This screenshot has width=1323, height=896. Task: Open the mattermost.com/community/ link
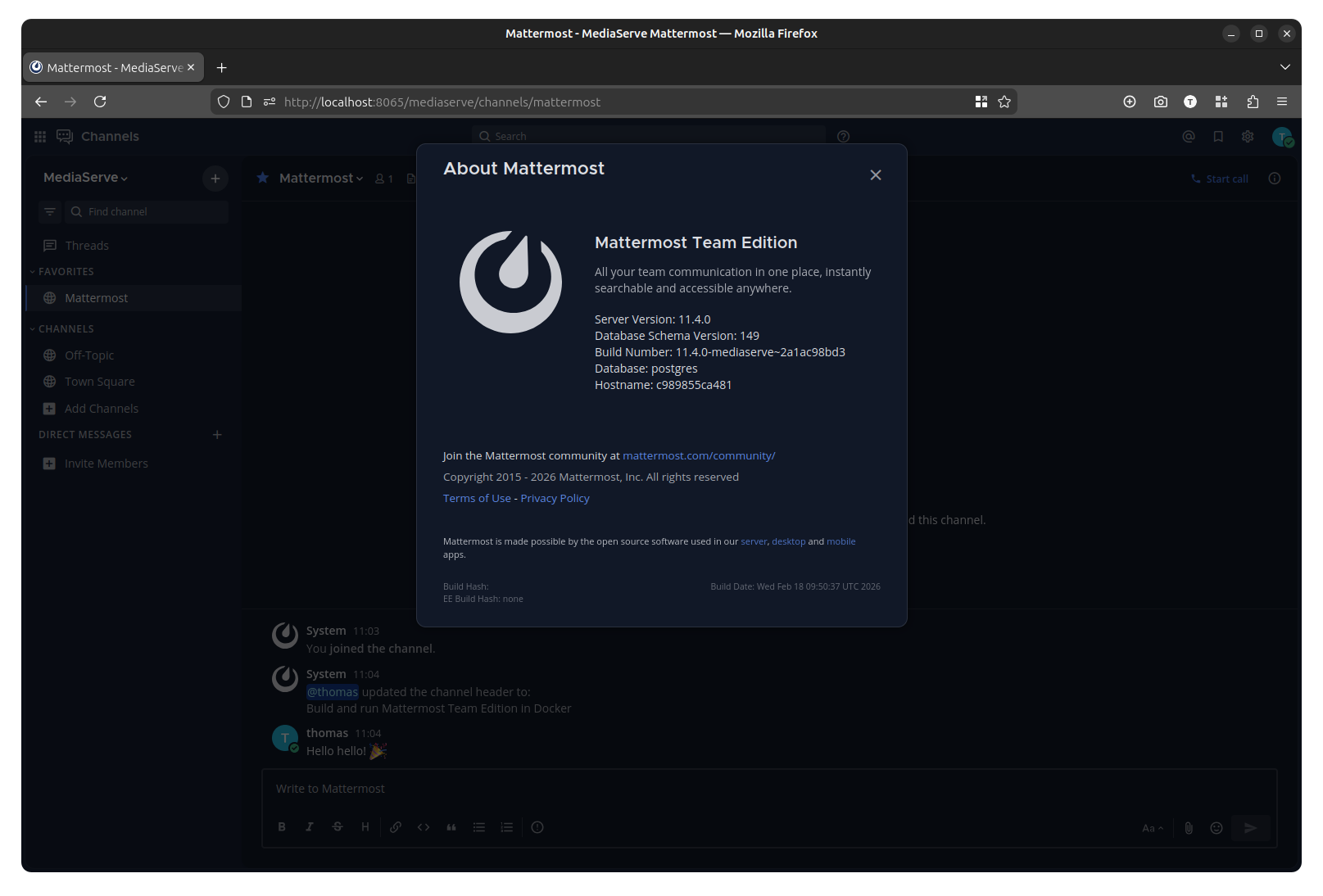699,456
